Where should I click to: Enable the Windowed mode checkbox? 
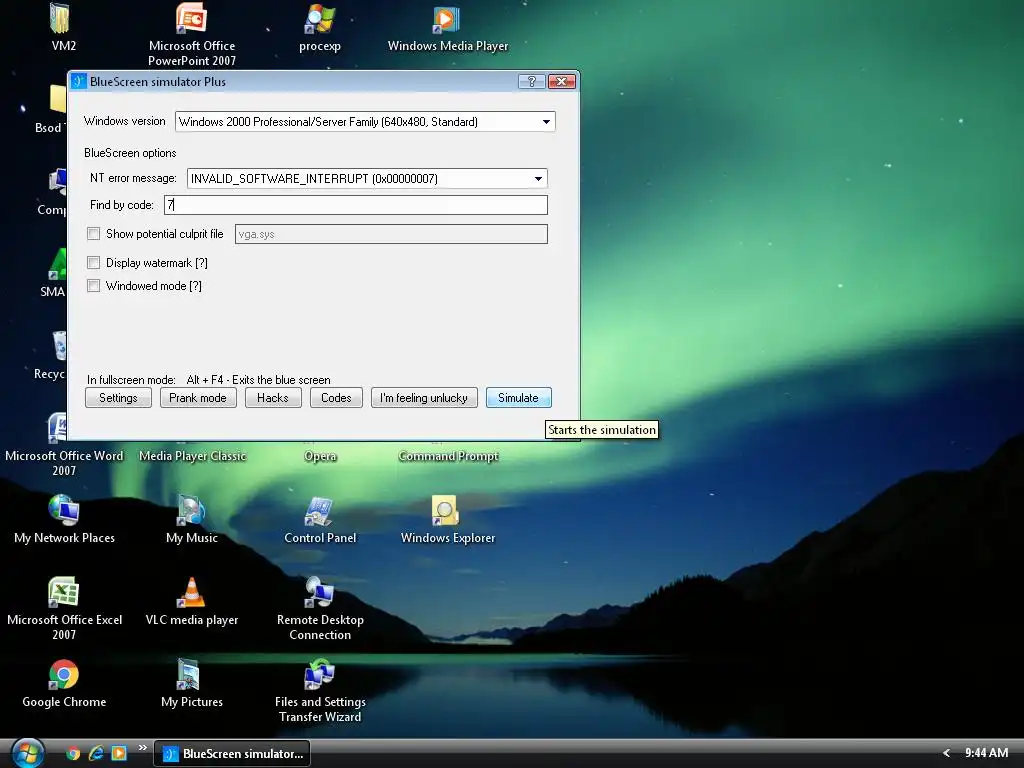(93, 286)
